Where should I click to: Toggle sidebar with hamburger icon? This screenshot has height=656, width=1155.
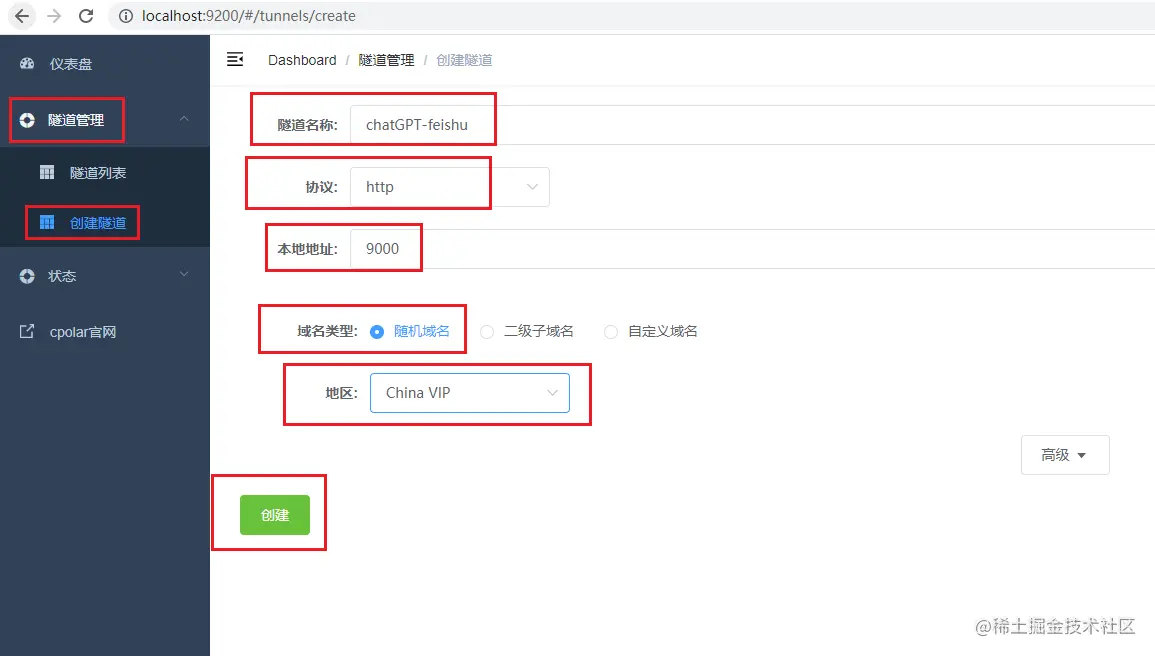(x=235, y=60)
